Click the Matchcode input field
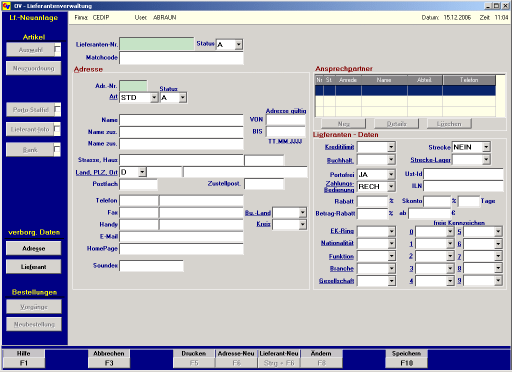Image resolution: width=512 pixels, height=372 pixels. pos(181,58)
